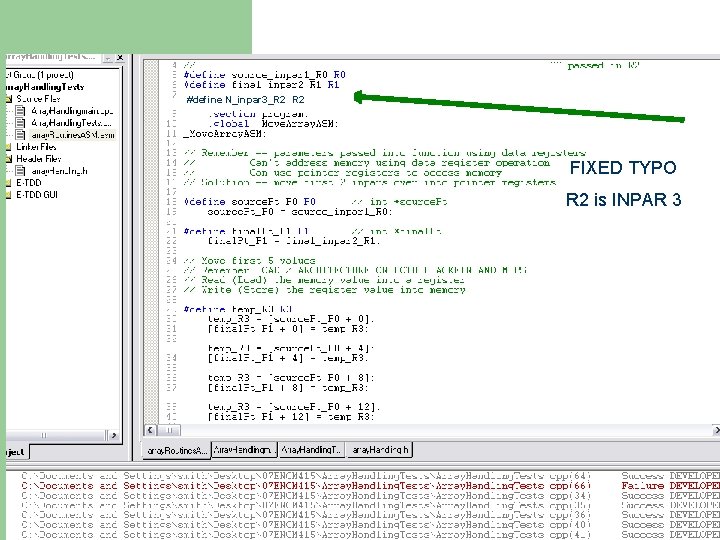The image size is (720, 540).
Task: Click the Success output line for ArrayHandlingTests.cpp(64)
Action: 370,476
